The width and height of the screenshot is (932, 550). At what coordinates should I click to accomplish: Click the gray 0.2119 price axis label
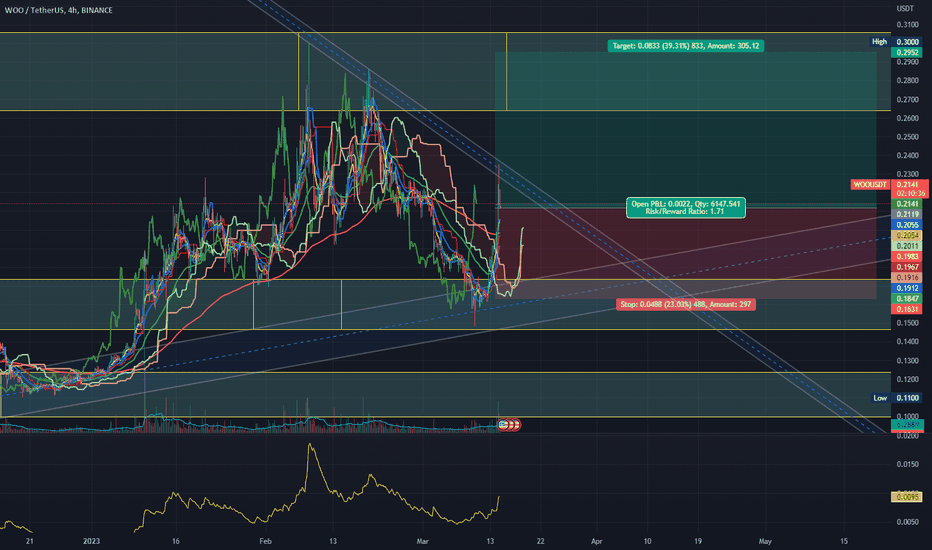(x=907, y=214)
